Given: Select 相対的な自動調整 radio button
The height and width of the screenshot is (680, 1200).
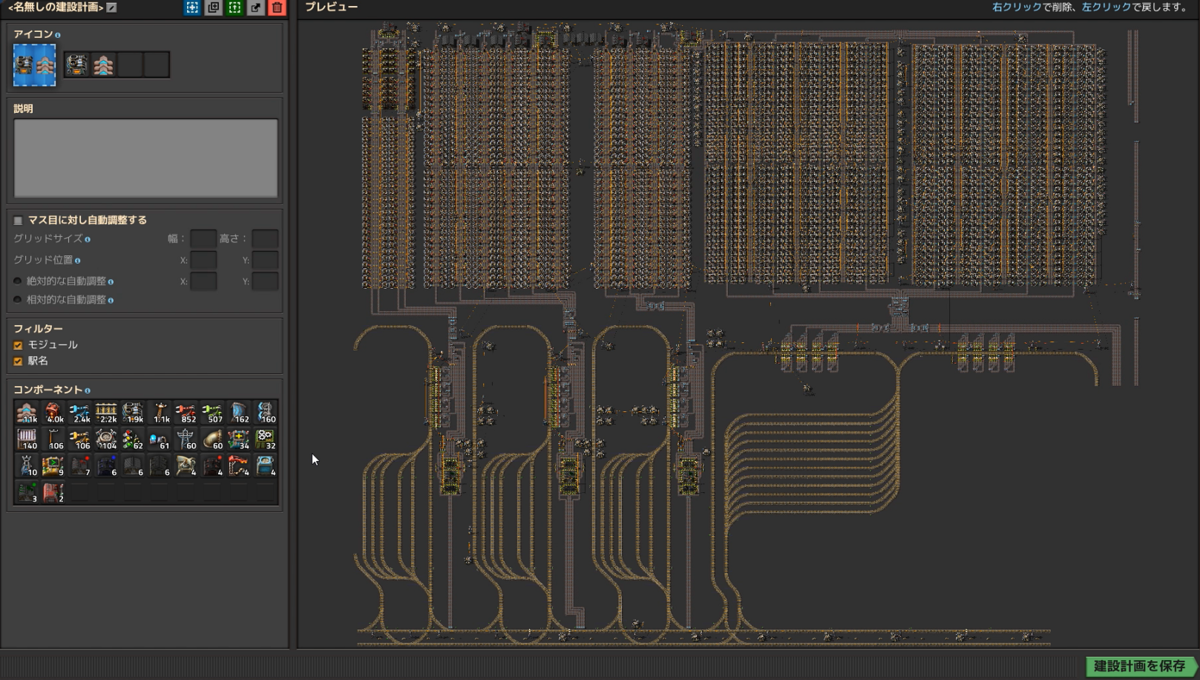Looking at the screenshot, I should pyautogui.click(x=18, y=299).
